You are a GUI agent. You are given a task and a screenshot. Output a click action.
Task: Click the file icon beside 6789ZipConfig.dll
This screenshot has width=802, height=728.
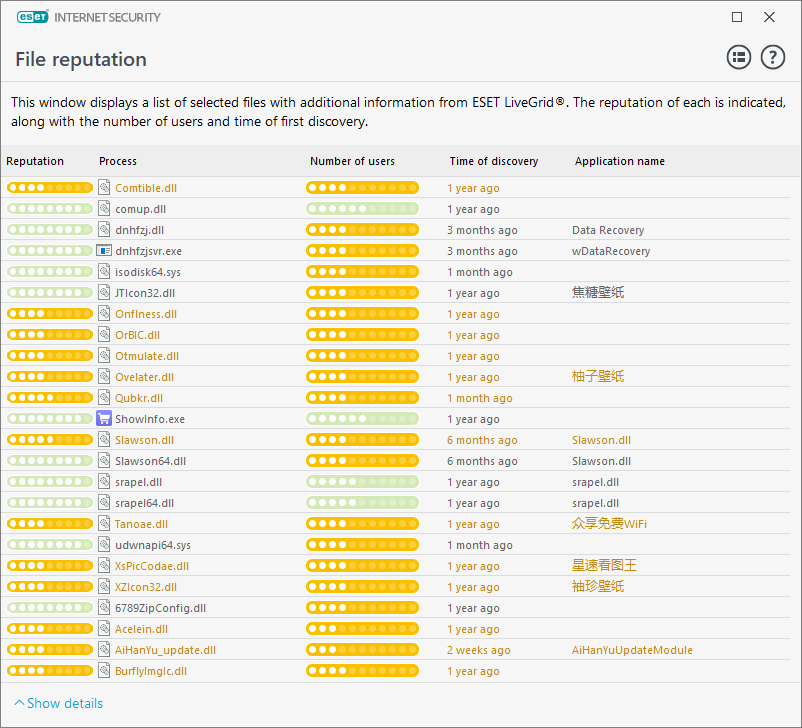pos(104,607)
